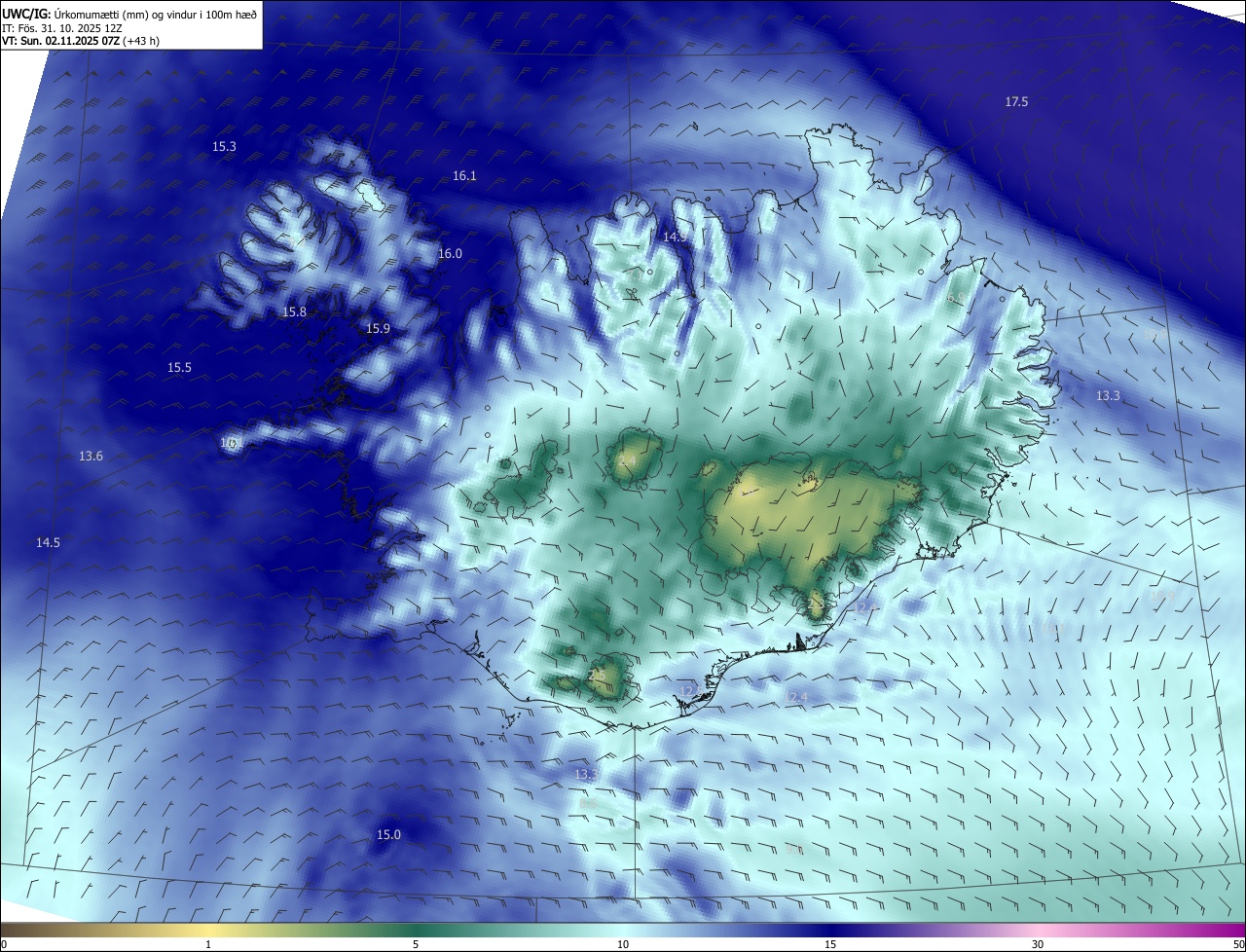This screenshot has width=1246, height=952.
Task: Click the 12.5 label on the south coastline
Action: (x=689, y=691)
